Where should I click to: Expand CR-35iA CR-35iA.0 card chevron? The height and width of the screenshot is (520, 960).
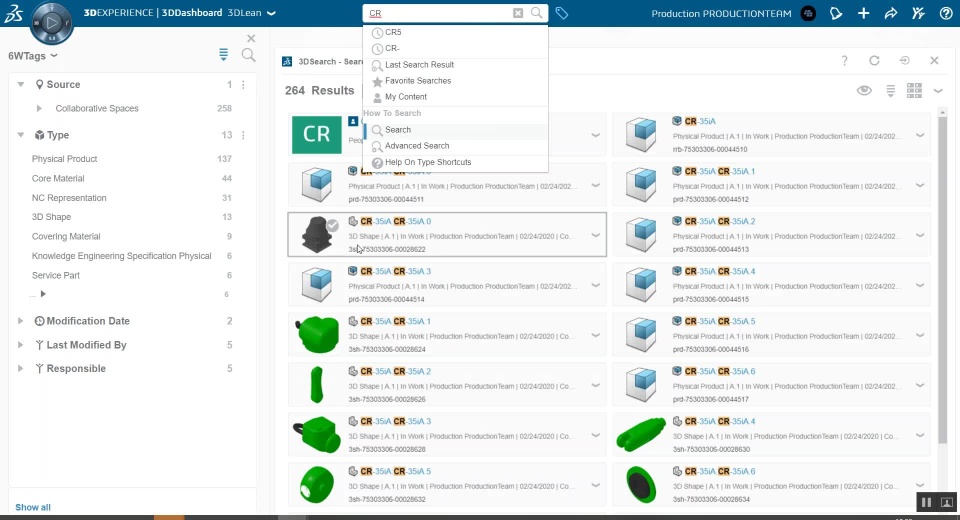click(595, 235)
